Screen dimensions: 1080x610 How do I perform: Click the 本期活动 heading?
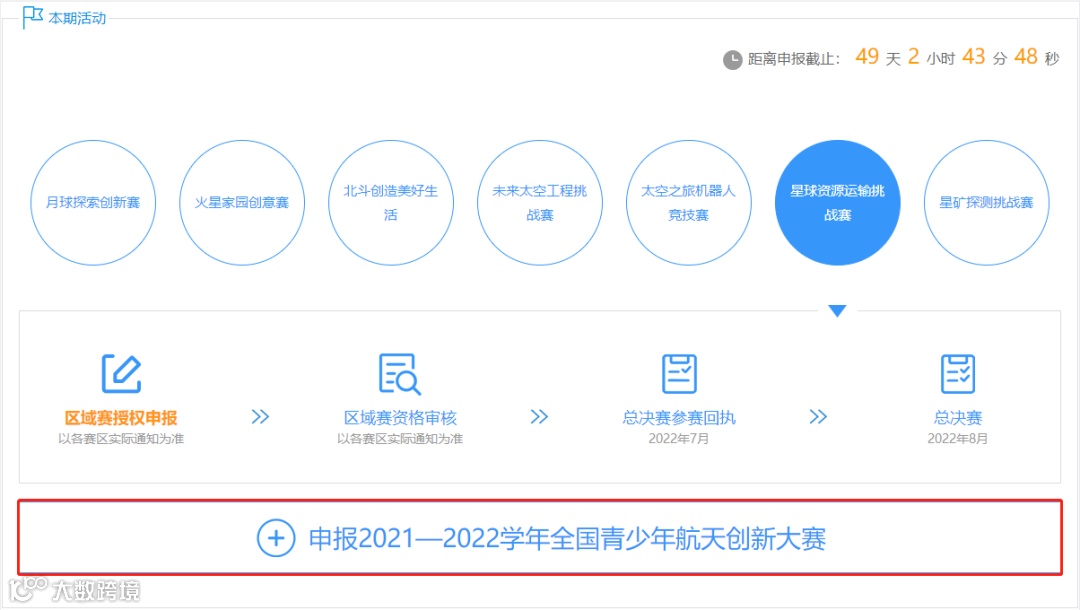click(x=77, y=19)
